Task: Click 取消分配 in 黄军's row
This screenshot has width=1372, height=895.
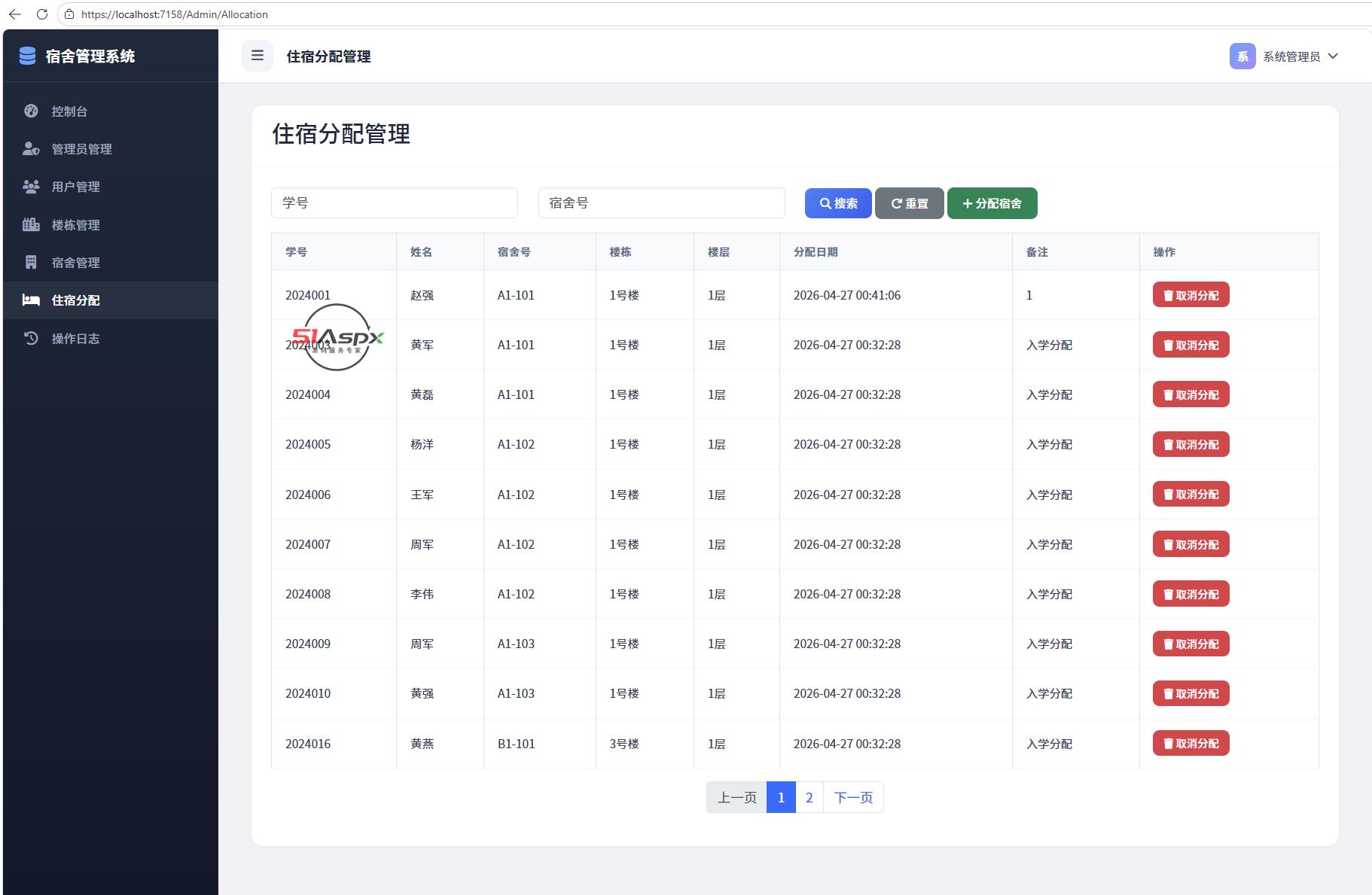Action: (x=1191, y=345)
